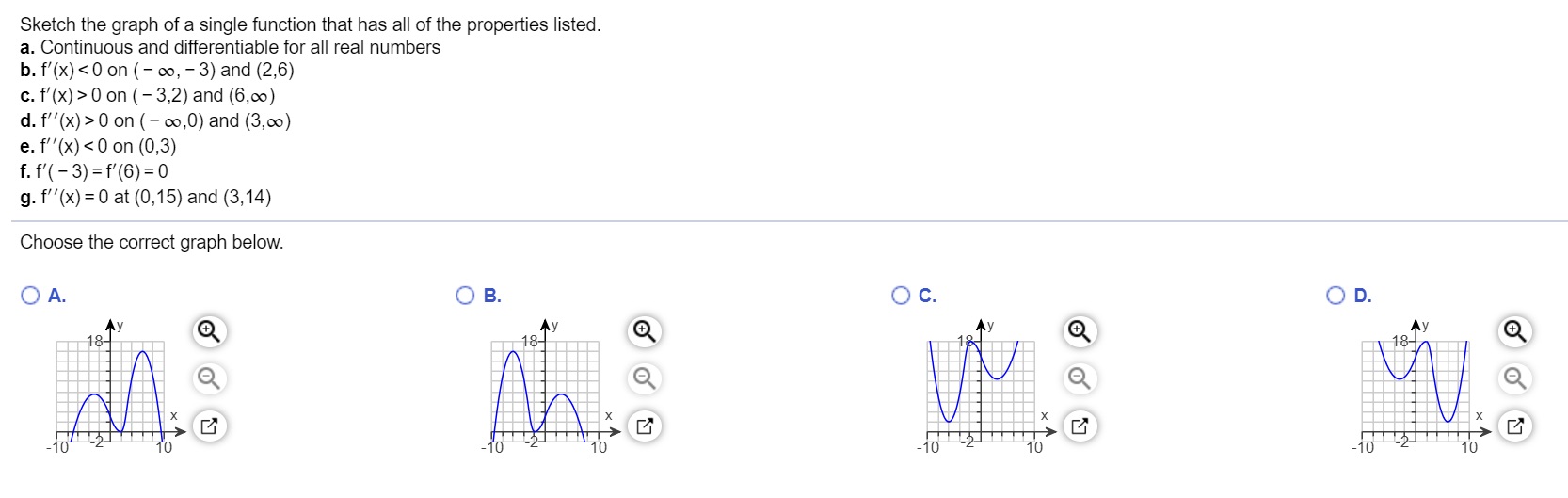
Task: Zoom out on graph C
Action: pyautogui.click(x=1080, y=378)
